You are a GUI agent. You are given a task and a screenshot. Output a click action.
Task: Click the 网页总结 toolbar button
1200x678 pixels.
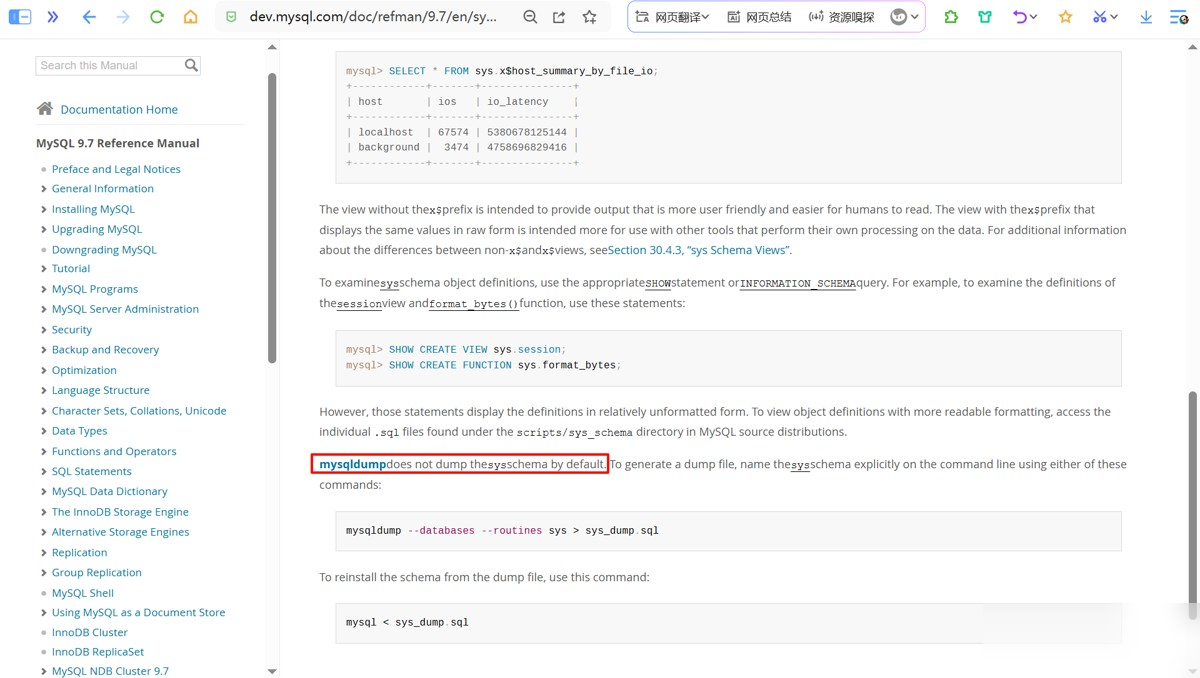(x=759, y=17)
